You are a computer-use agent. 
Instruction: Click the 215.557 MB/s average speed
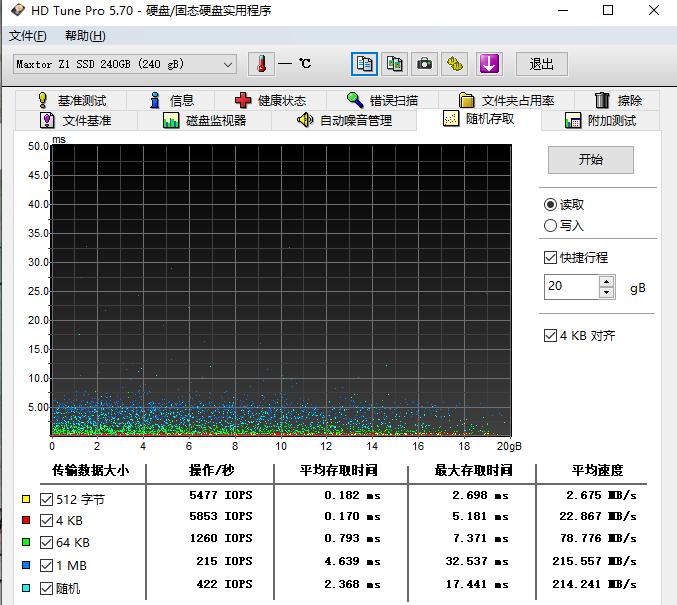594,561
